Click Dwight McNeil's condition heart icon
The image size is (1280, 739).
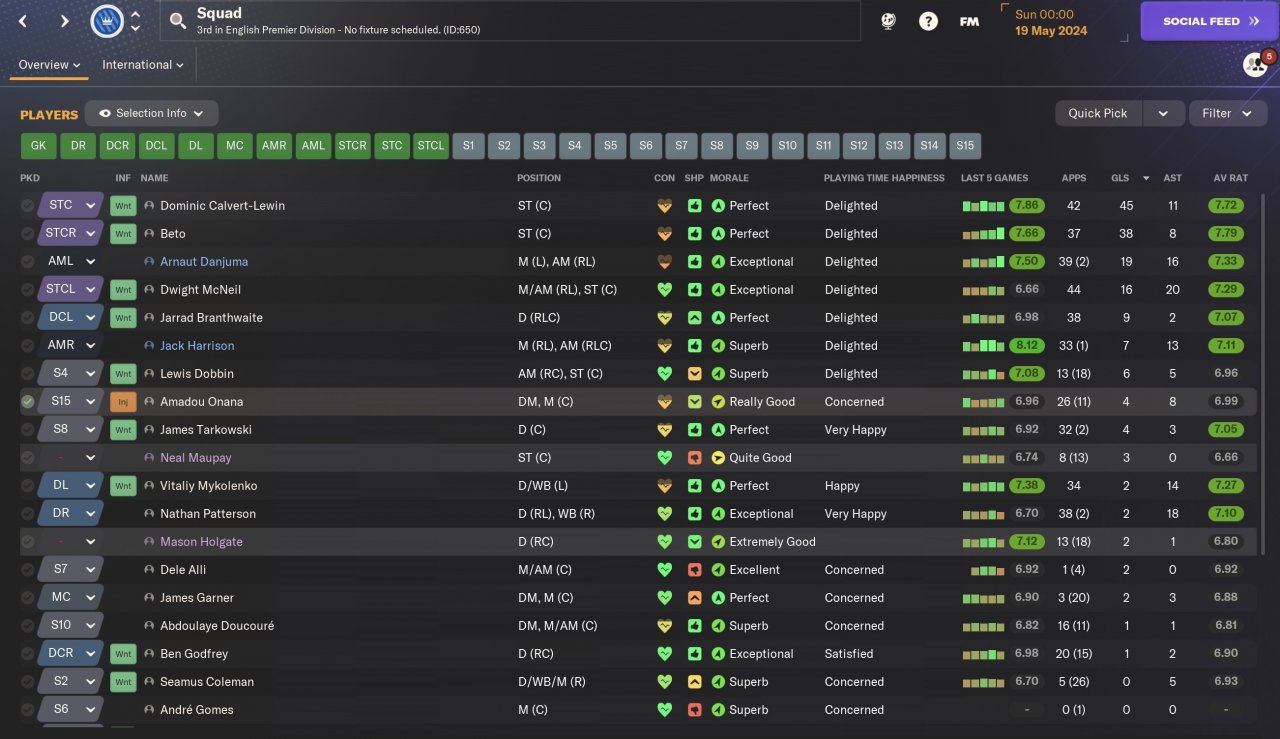click(x=663, y=290)
